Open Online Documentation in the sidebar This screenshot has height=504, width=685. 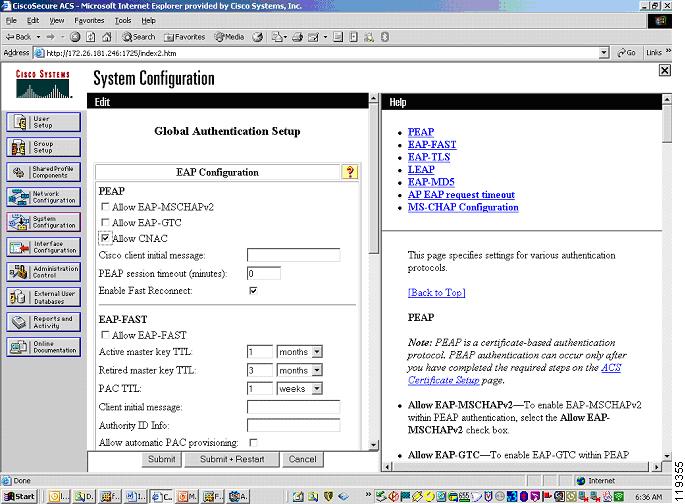44,347
